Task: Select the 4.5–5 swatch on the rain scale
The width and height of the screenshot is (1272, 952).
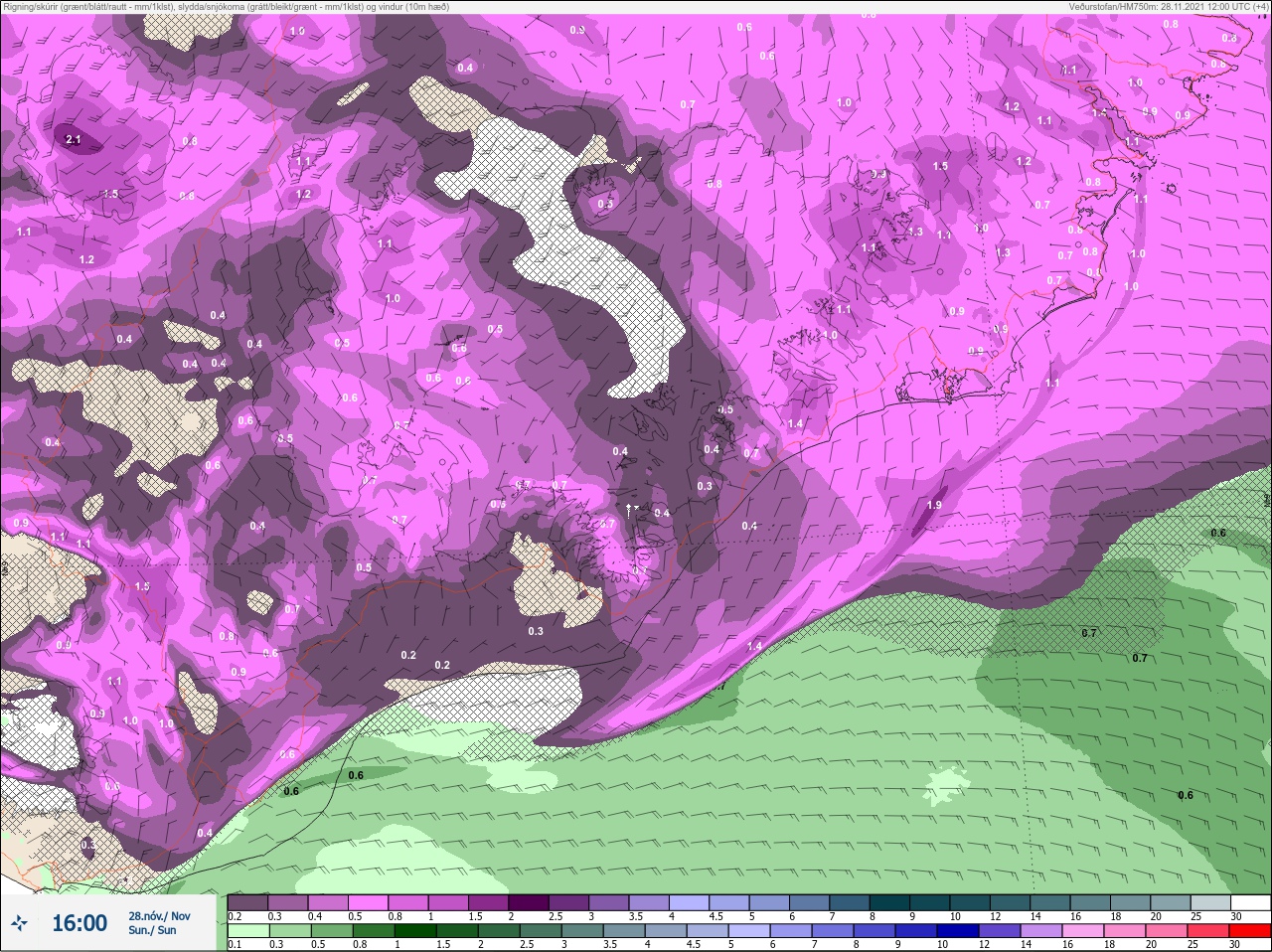Action: click(x=708, y=931)
